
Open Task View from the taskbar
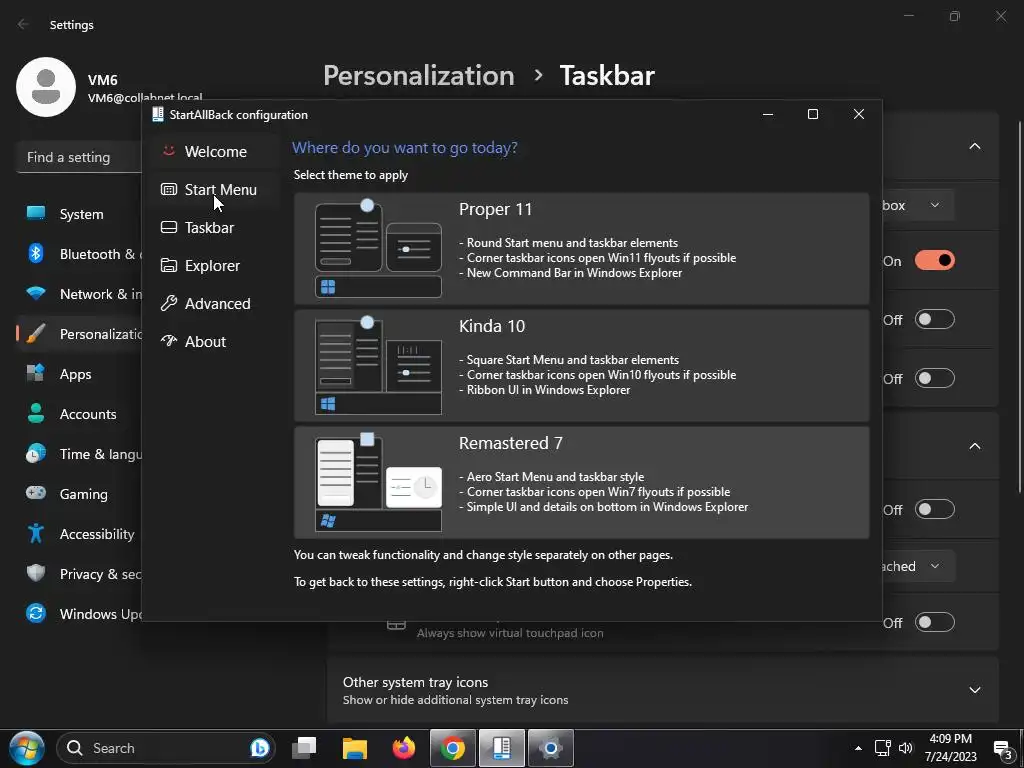click(304, 748)
